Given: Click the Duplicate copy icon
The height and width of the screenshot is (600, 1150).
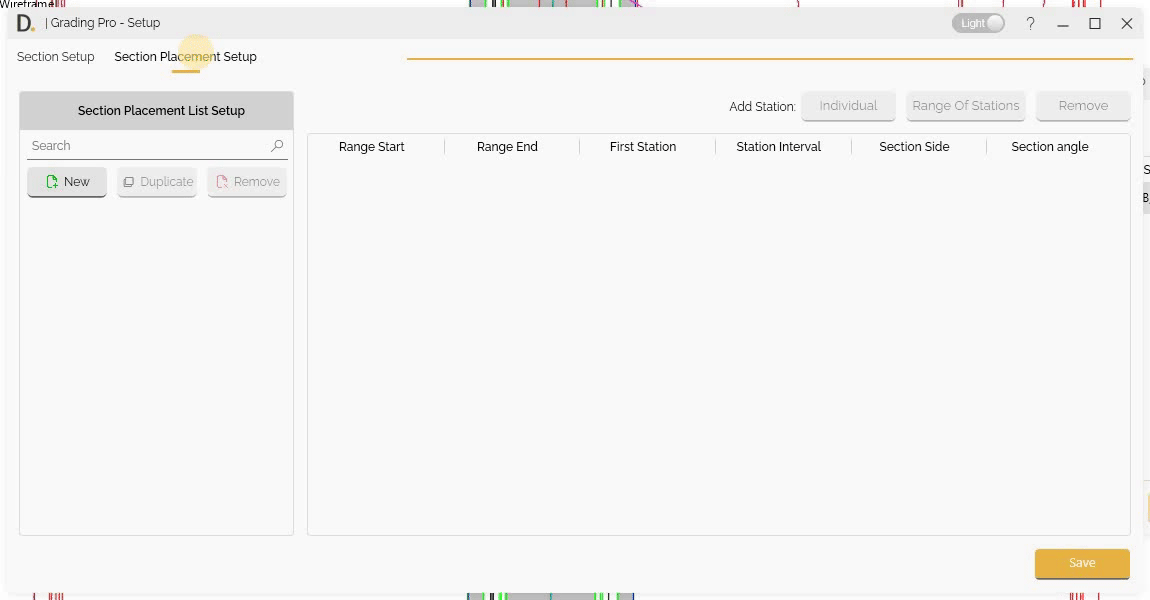Looking at the screenshot, I should click(x=129, y=181).
